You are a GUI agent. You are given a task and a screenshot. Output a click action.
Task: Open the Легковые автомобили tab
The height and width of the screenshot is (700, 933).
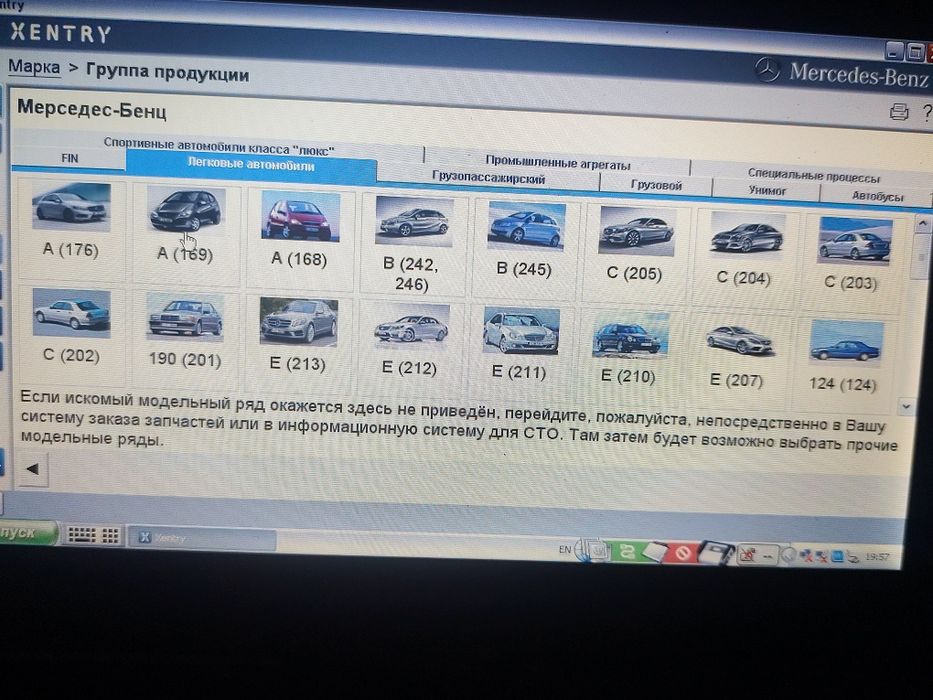[x=251, y=164]
